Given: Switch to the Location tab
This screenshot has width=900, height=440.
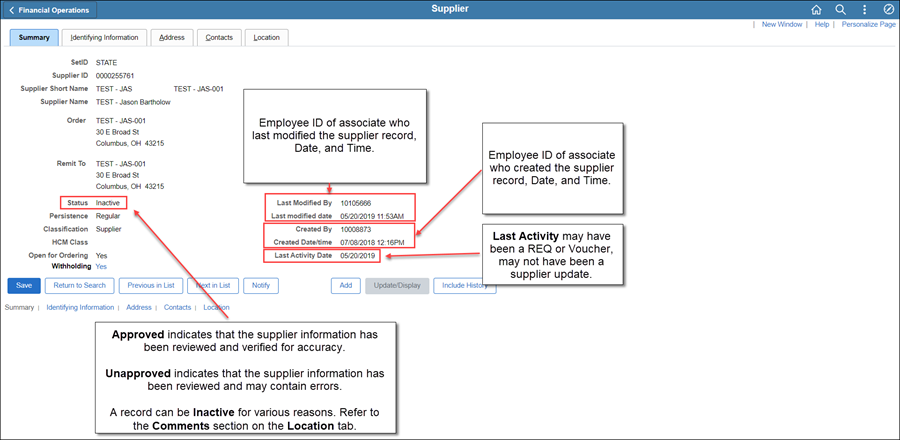Looking at the screenshot, I should tap(266, 38).
